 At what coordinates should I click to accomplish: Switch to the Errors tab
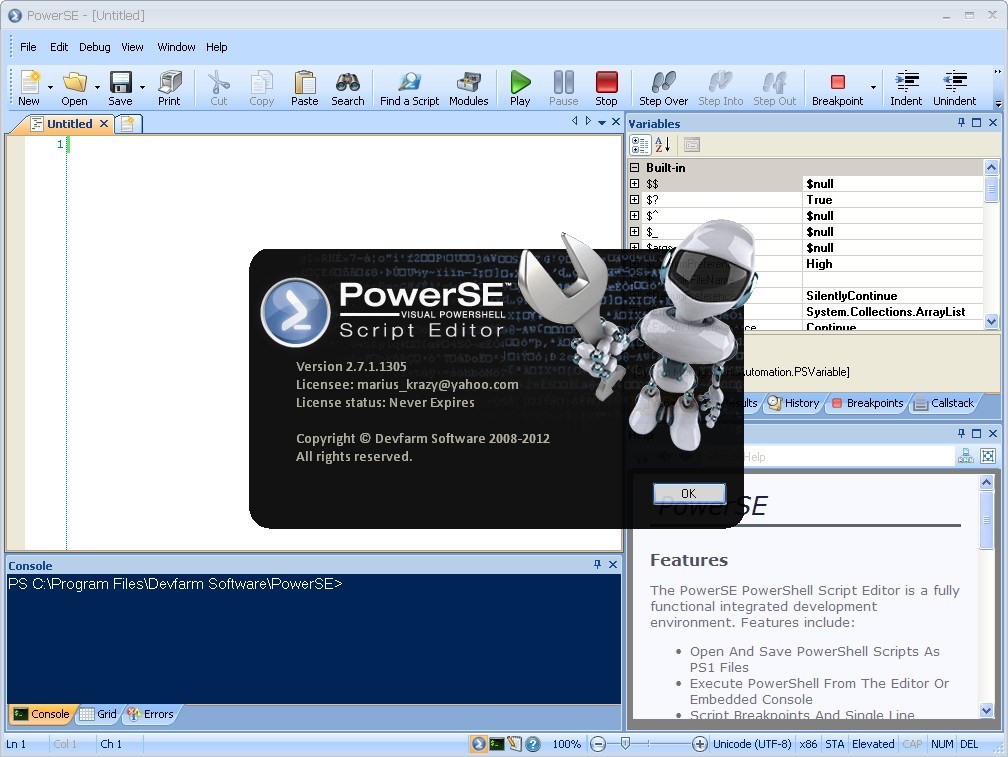click(x=150, y=714)
